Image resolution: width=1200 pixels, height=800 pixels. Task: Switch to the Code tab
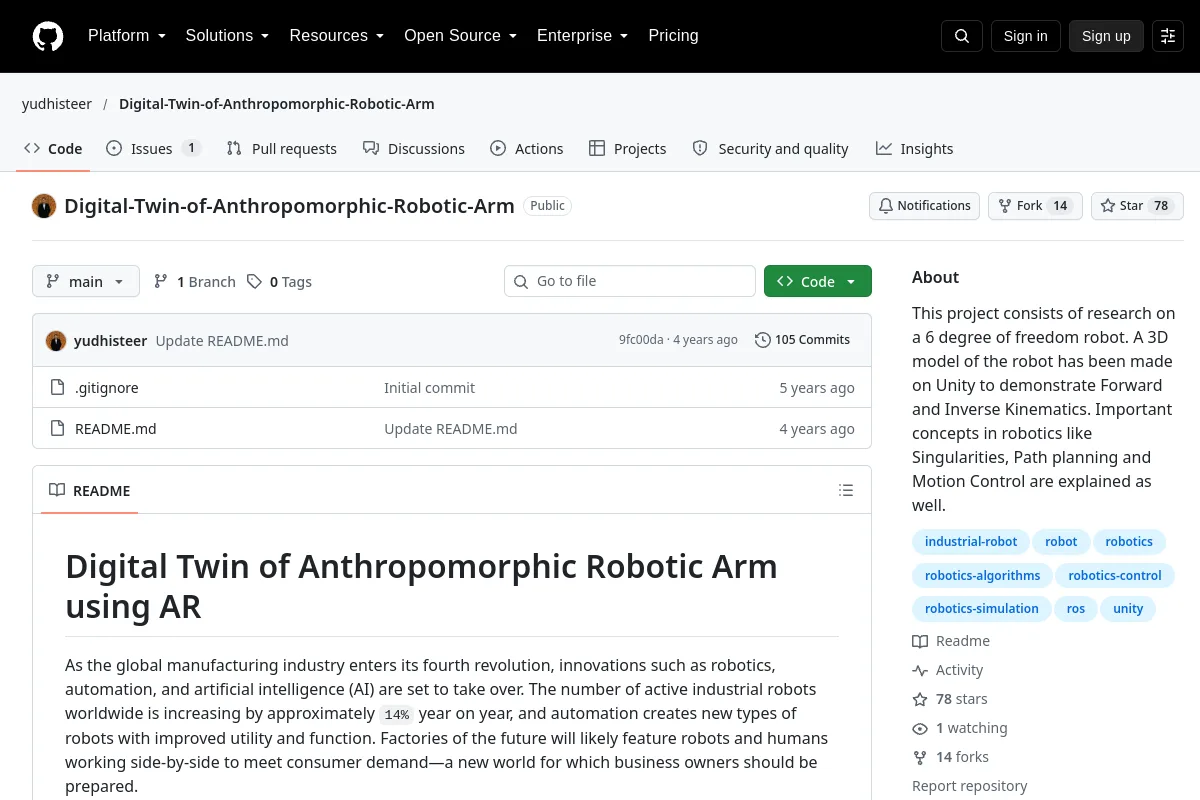point(53,148)
